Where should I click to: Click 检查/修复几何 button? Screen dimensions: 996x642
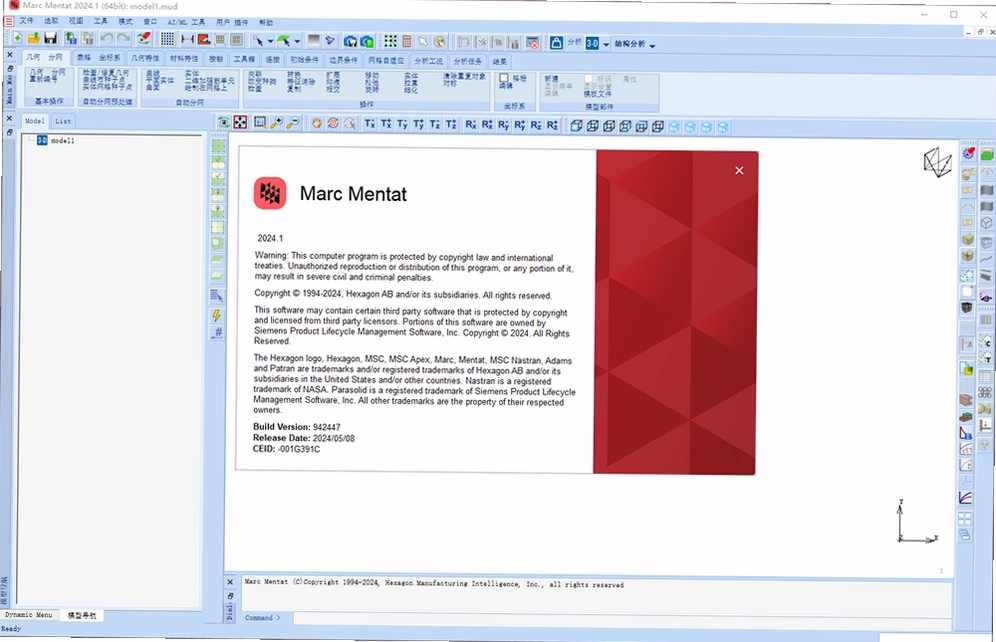(105, 73)
